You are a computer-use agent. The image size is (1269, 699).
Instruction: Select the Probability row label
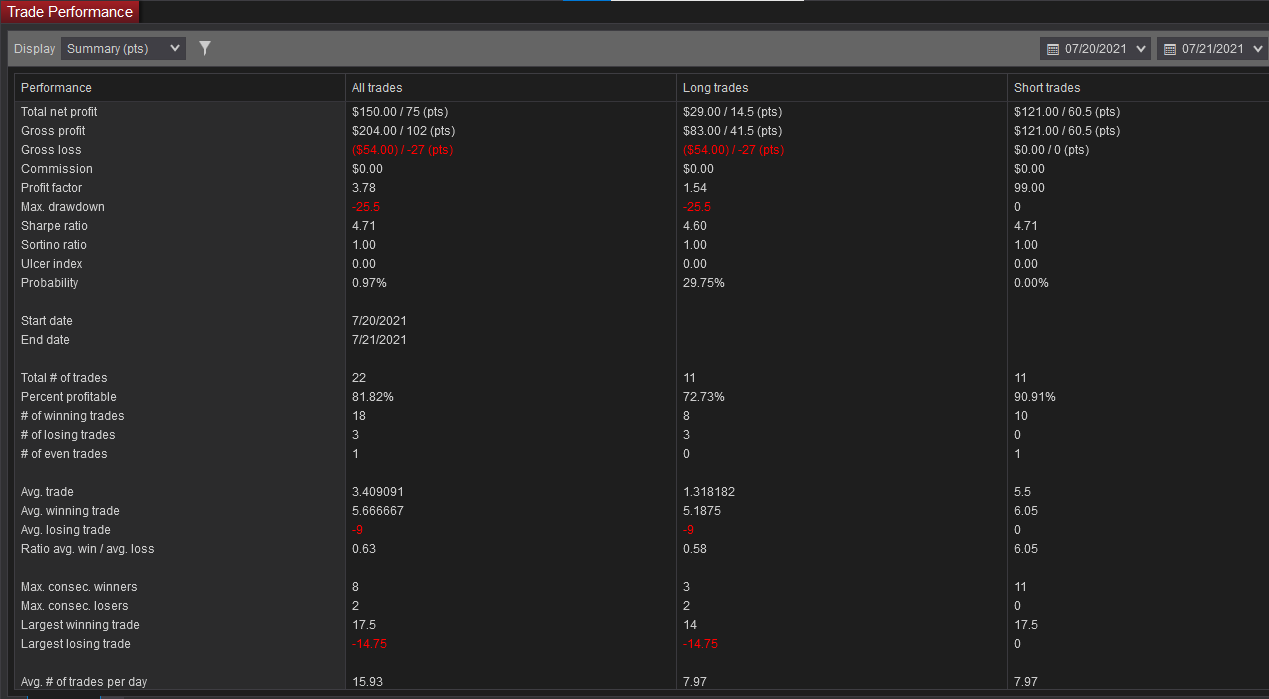pos(49,283)
